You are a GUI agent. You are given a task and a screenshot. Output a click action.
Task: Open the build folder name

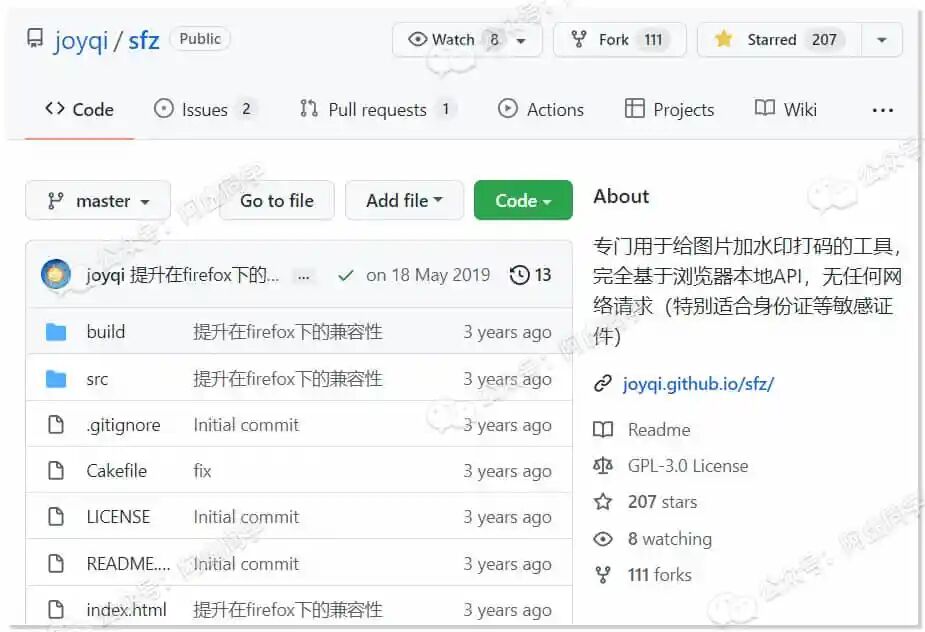[x=106, y=332]
